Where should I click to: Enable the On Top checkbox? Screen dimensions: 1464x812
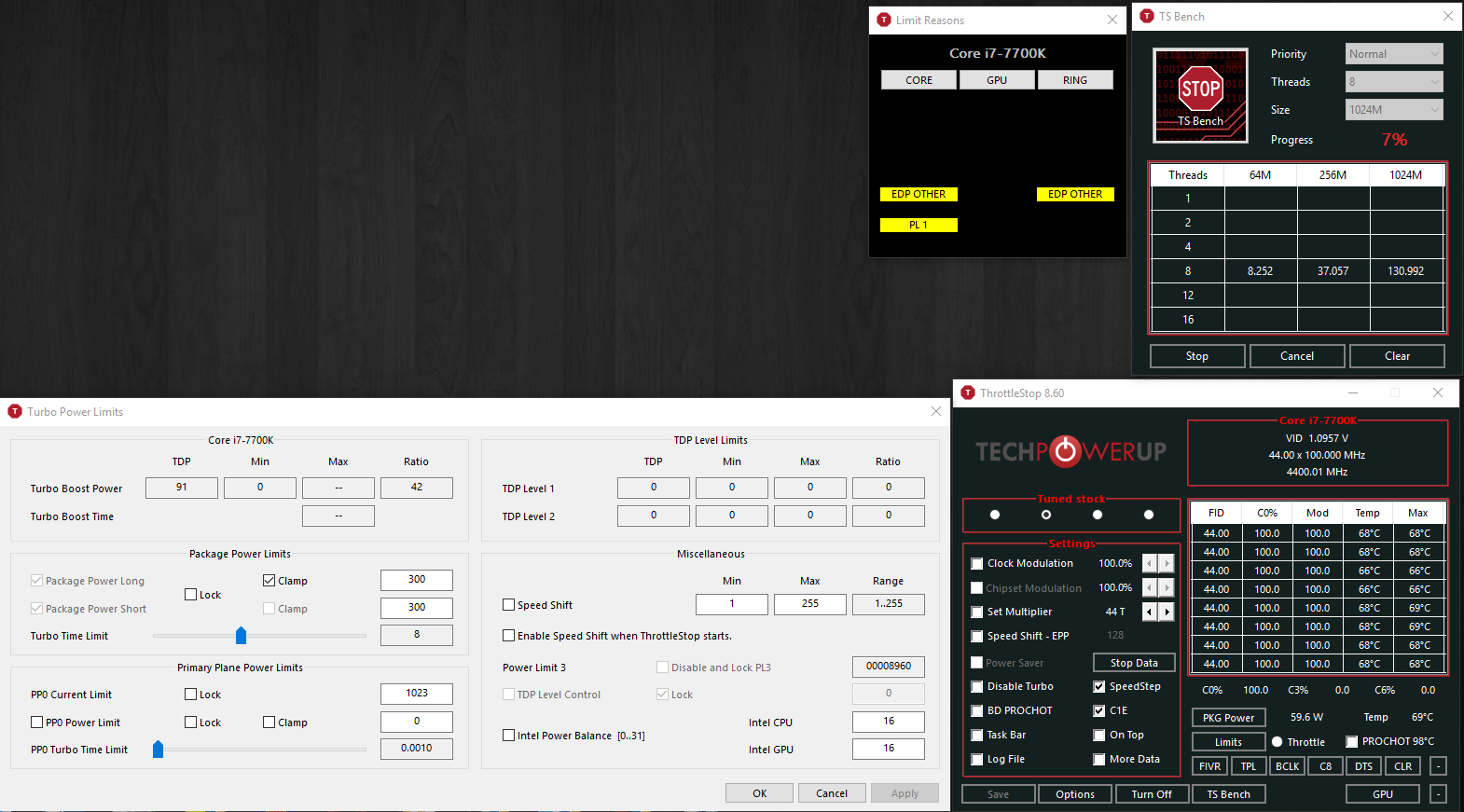click(x=1099, y=735)
